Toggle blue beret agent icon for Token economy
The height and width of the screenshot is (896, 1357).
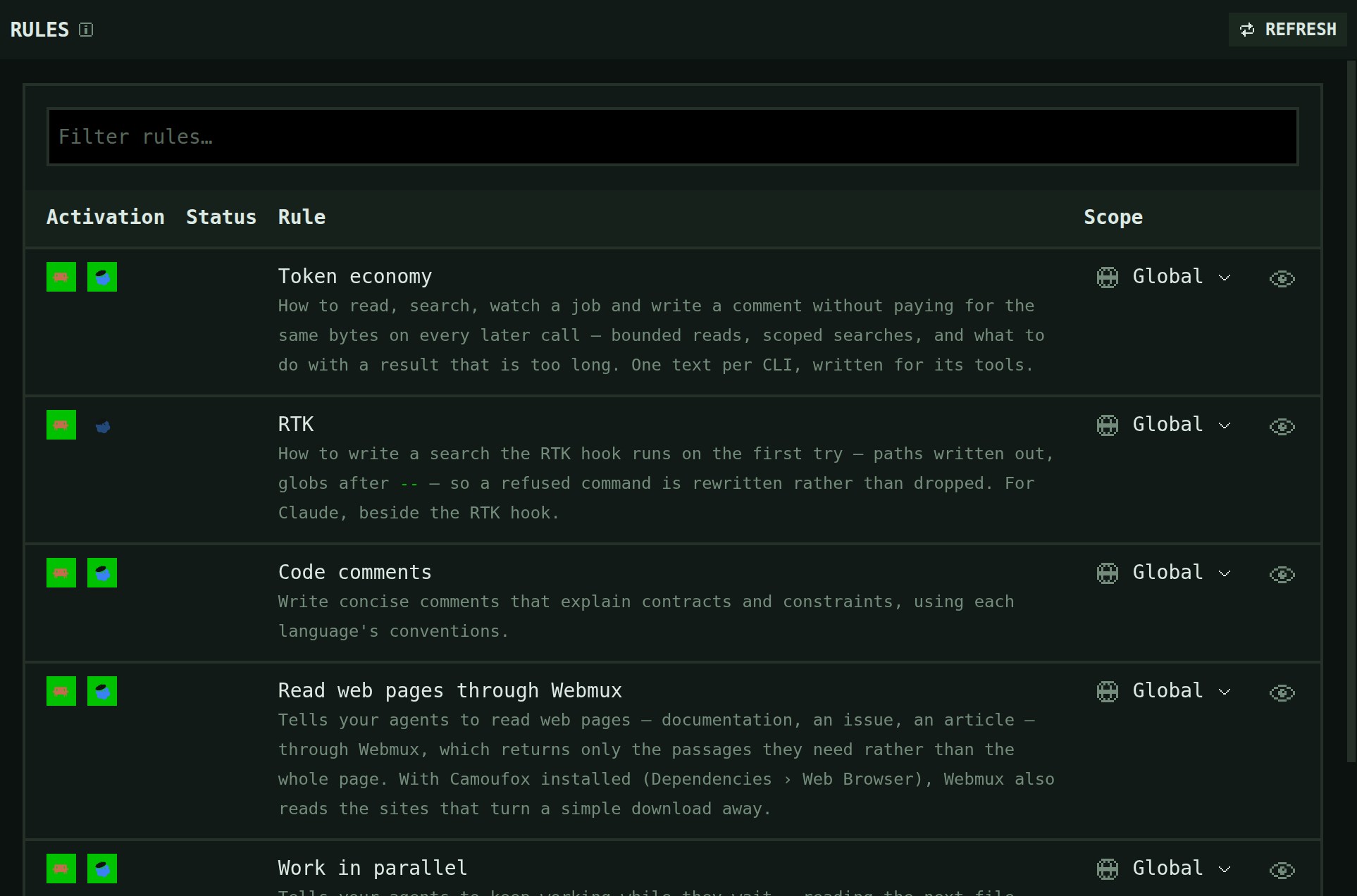pos(102,277)
